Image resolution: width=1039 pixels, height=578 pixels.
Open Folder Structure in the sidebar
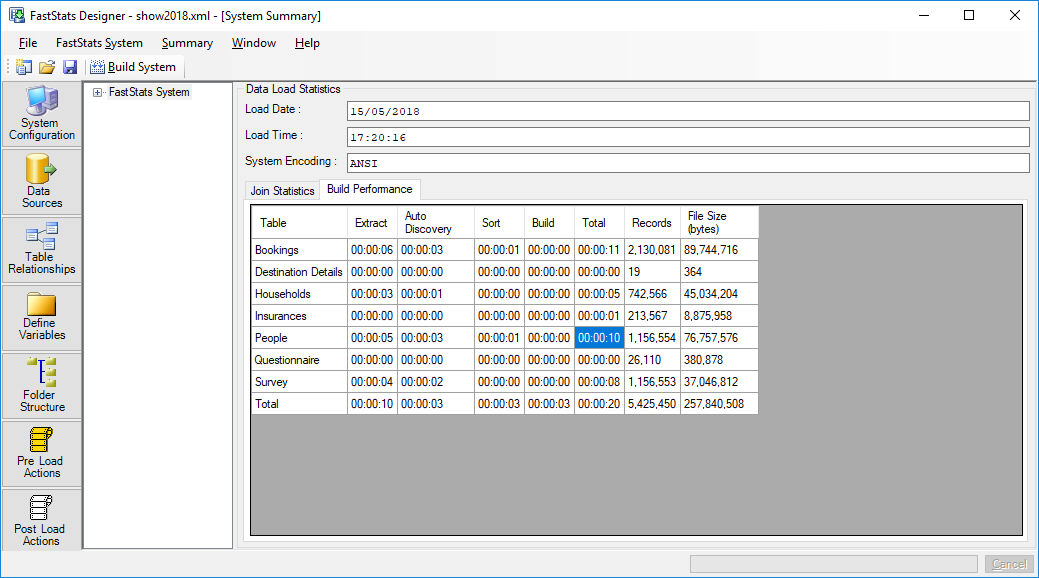coord(42,385)
